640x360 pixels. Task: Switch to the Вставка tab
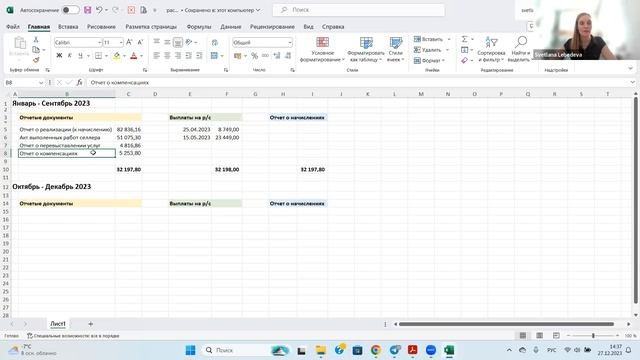click(68, 27)
